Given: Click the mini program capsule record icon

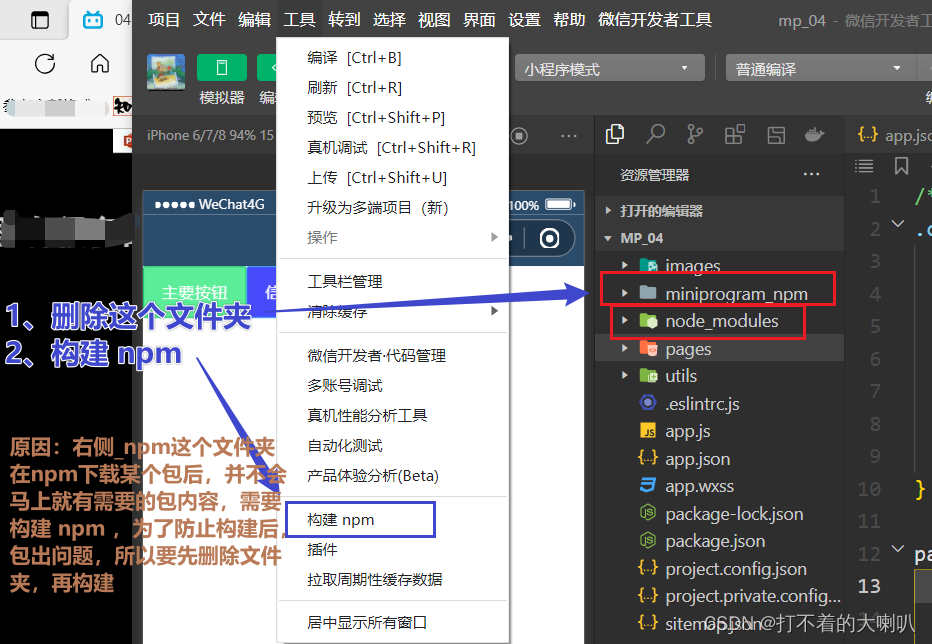Looking at the screenshot, I should tap(549, 238).
